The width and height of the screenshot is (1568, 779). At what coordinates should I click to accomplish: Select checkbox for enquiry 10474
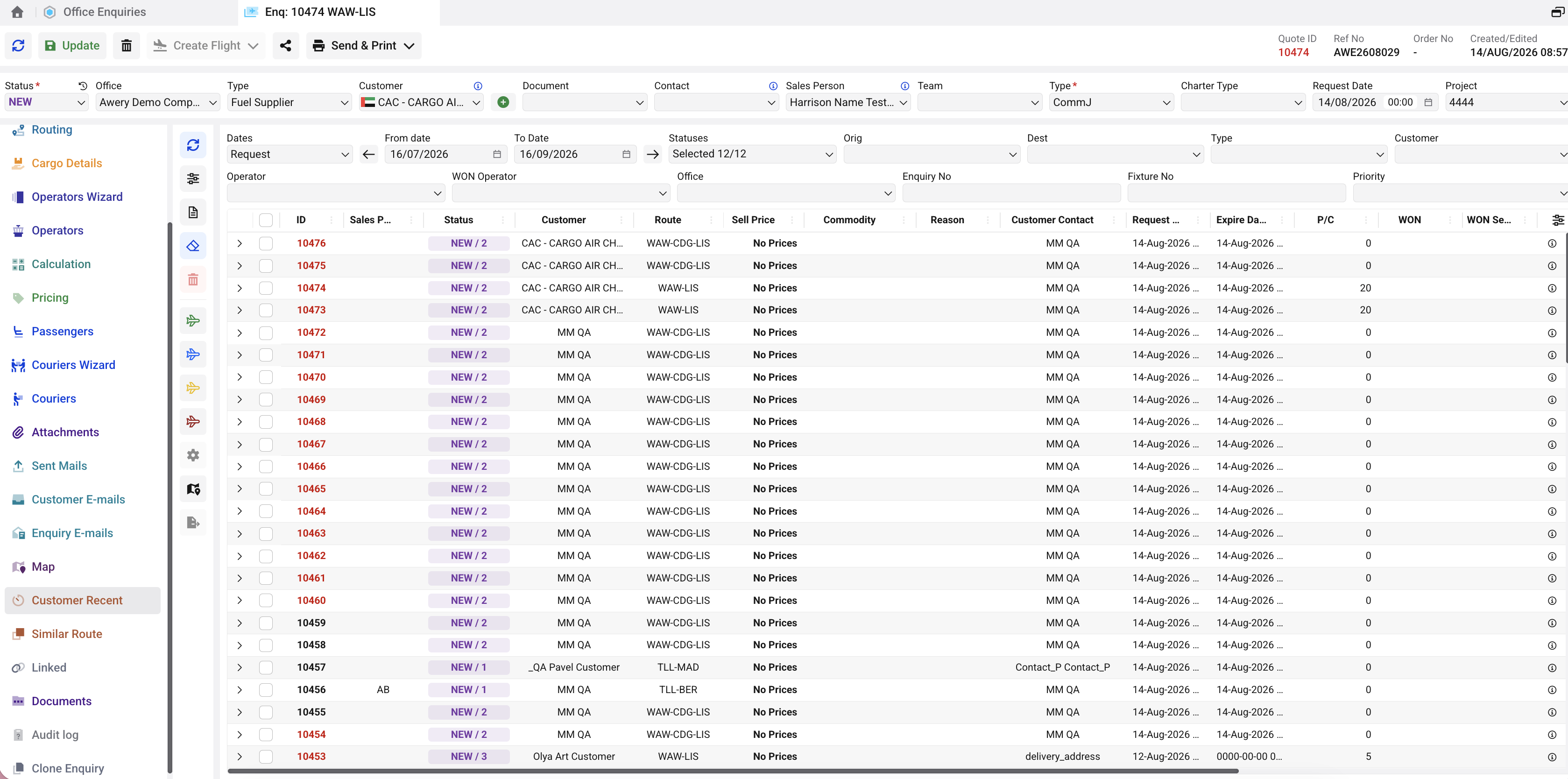pos(266,288)
